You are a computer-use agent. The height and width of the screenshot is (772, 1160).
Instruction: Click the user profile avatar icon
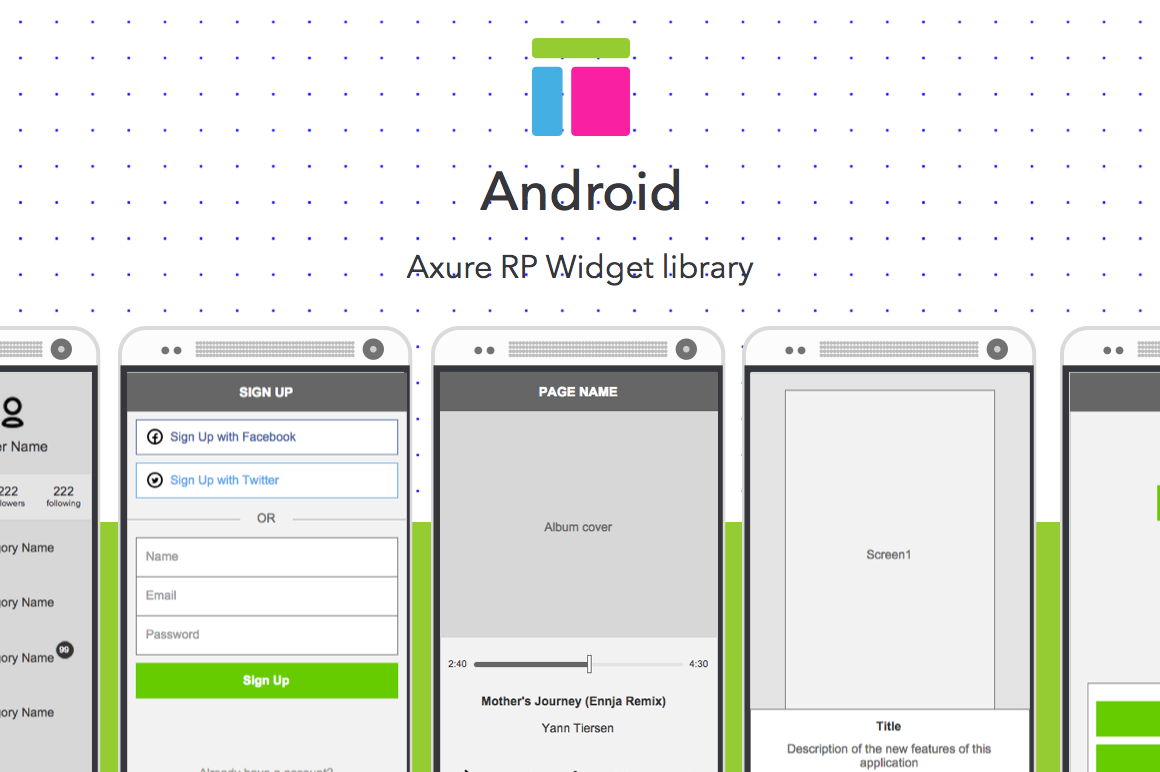click(12, 411)
